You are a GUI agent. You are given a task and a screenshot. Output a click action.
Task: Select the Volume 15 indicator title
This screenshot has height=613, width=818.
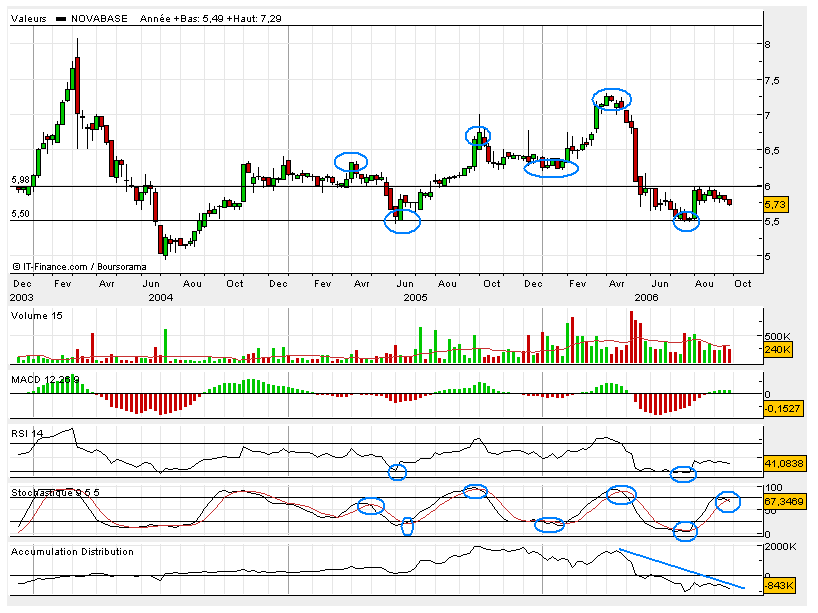39,315
